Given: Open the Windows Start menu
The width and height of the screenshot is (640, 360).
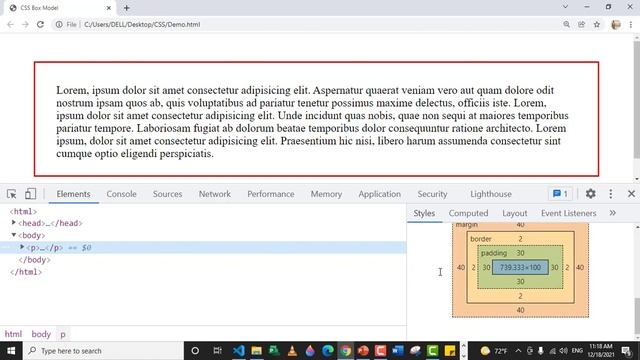Looking at the screenshot, I should 11,351.
